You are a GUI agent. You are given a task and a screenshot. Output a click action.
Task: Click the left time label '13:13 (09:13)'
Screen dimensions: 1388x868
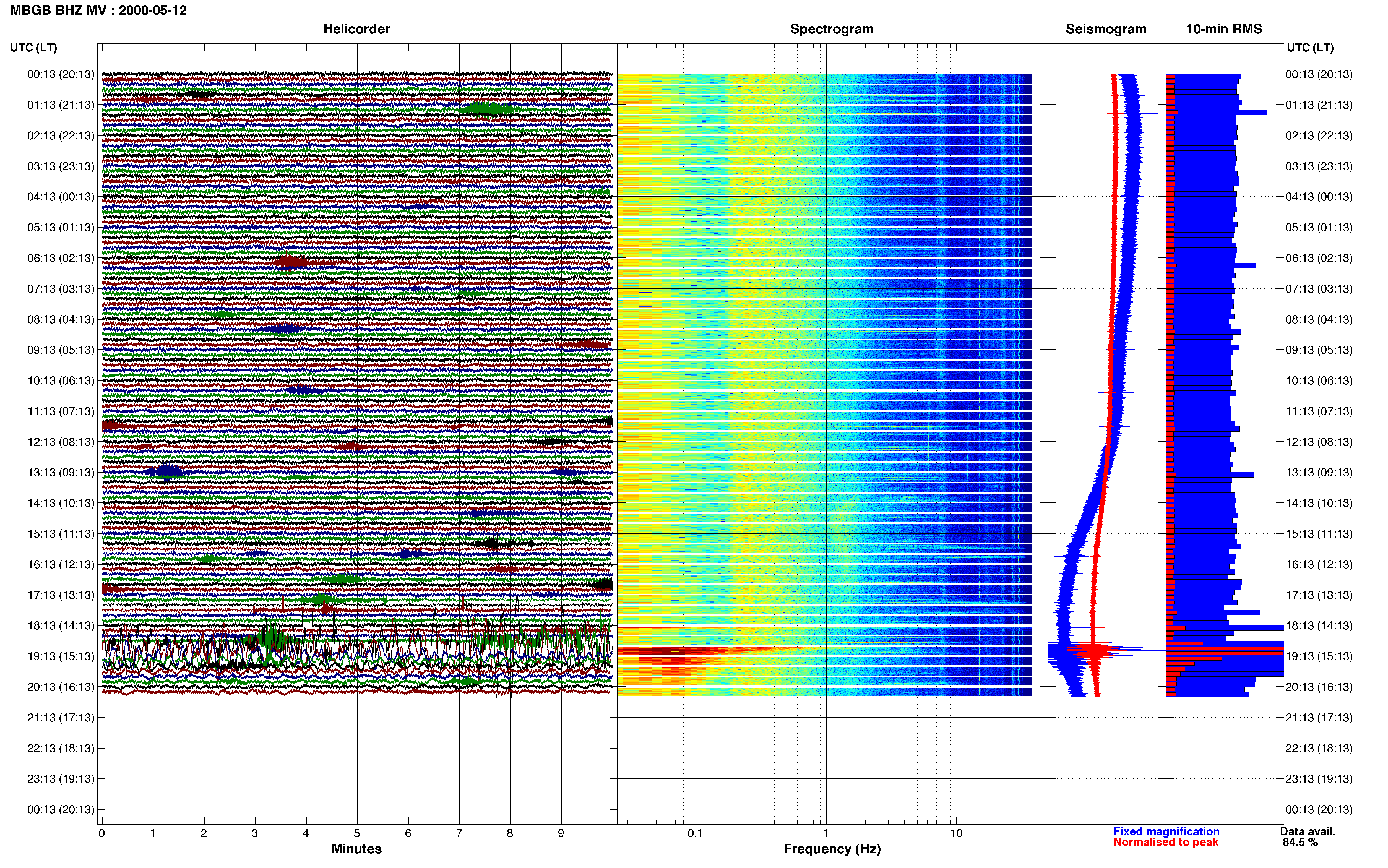(x=61, y=473)
